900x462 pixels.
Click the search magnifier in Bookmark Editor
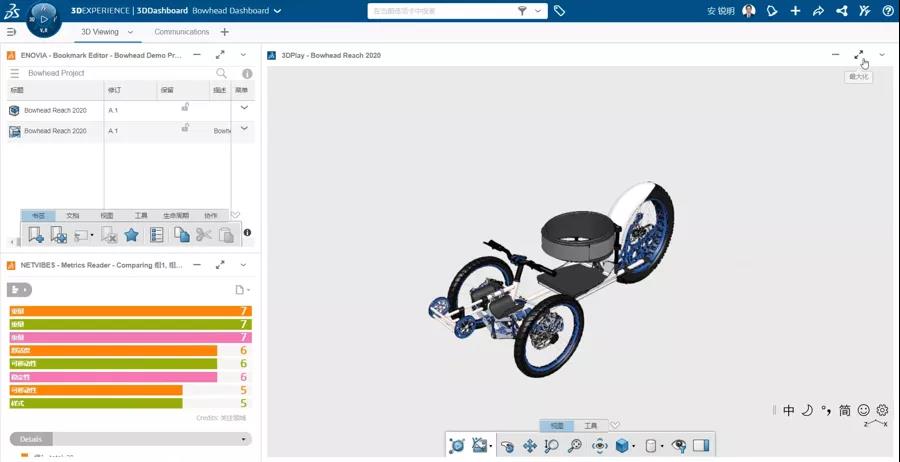(x=221, y=73)
